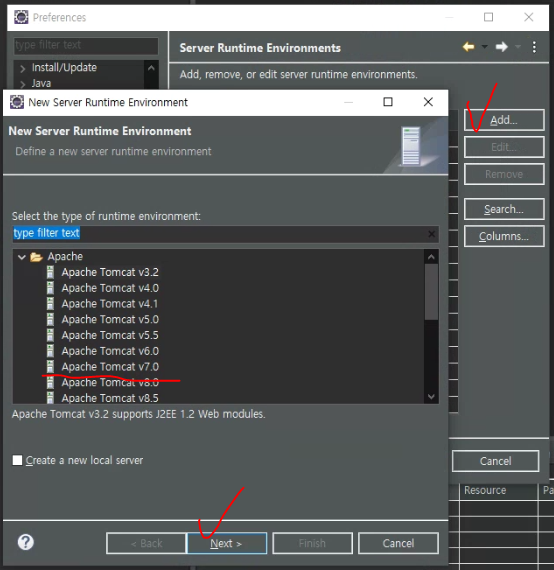
Task: Maximize the New Server Runtime Environment dialog
Action: click(388, 102)
